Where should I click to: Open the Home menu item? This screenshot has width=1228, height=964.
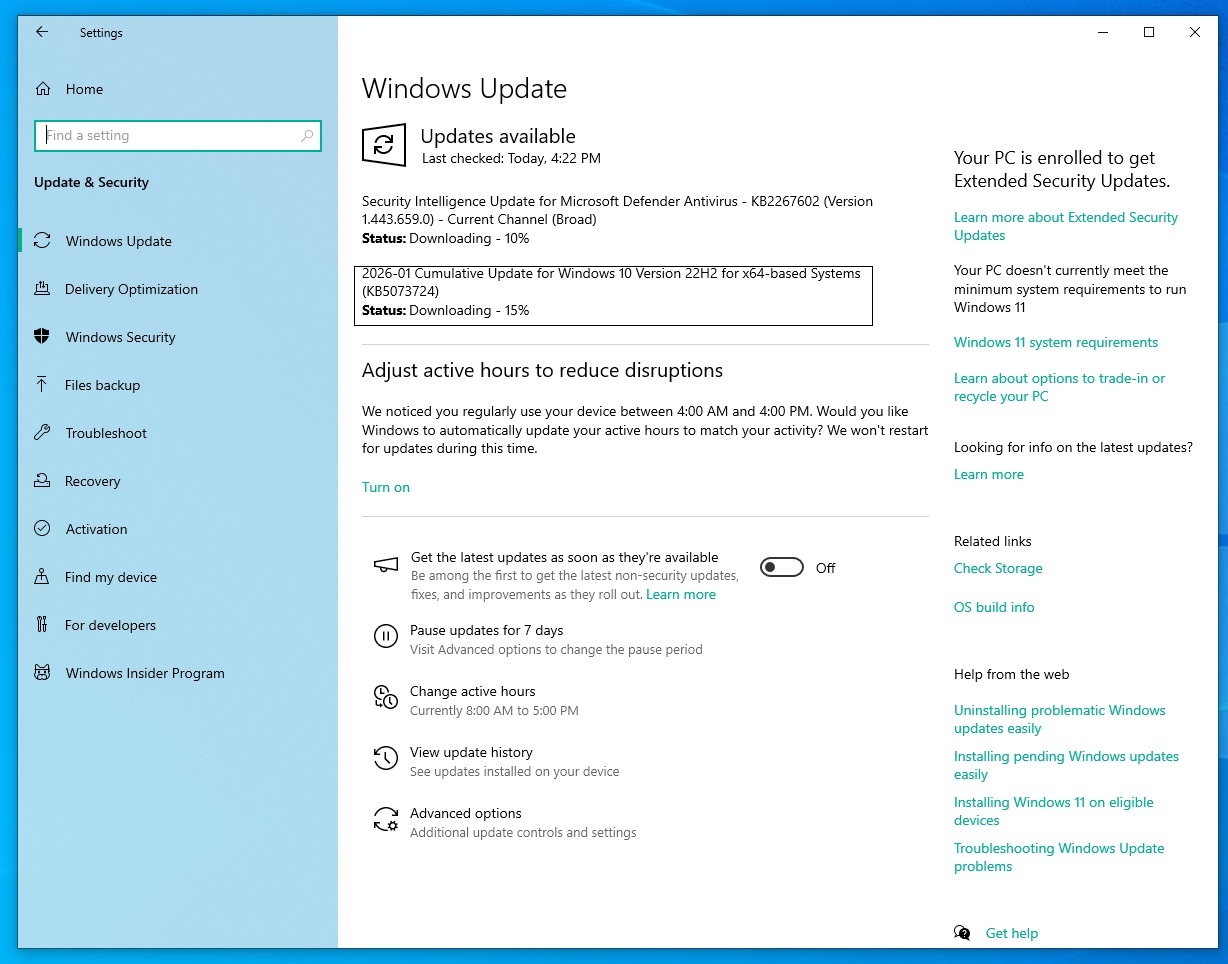(x=82, y=89)
